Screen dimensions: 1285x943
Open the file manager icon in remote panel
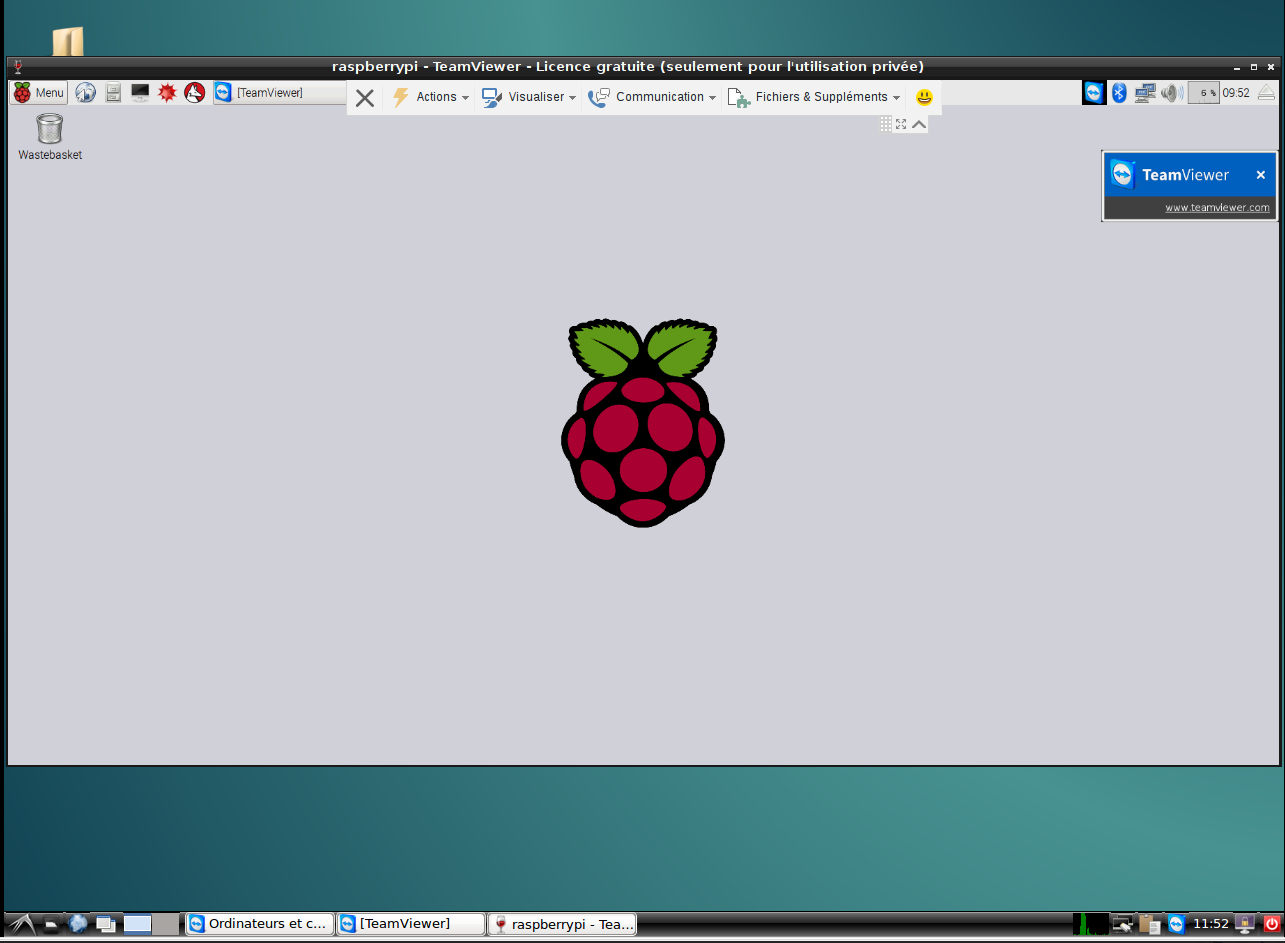[113, 93]
